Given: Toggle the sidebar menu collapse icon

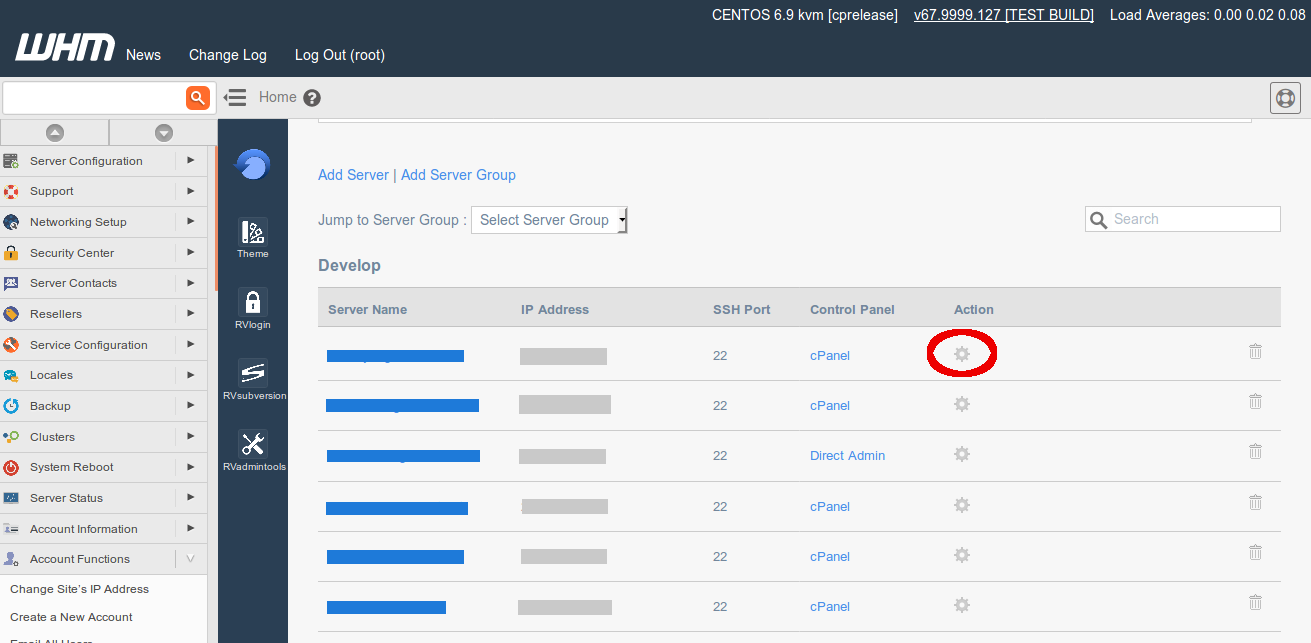Looking at the screenshot, I should click(x=235, y=97).
